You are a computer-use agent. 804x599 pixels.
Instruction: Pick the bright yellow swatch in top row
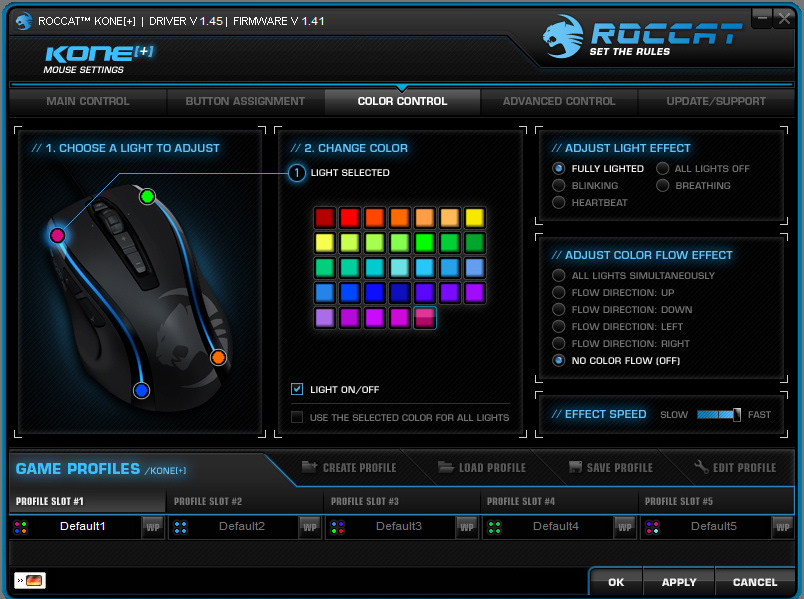pos(475,218)
